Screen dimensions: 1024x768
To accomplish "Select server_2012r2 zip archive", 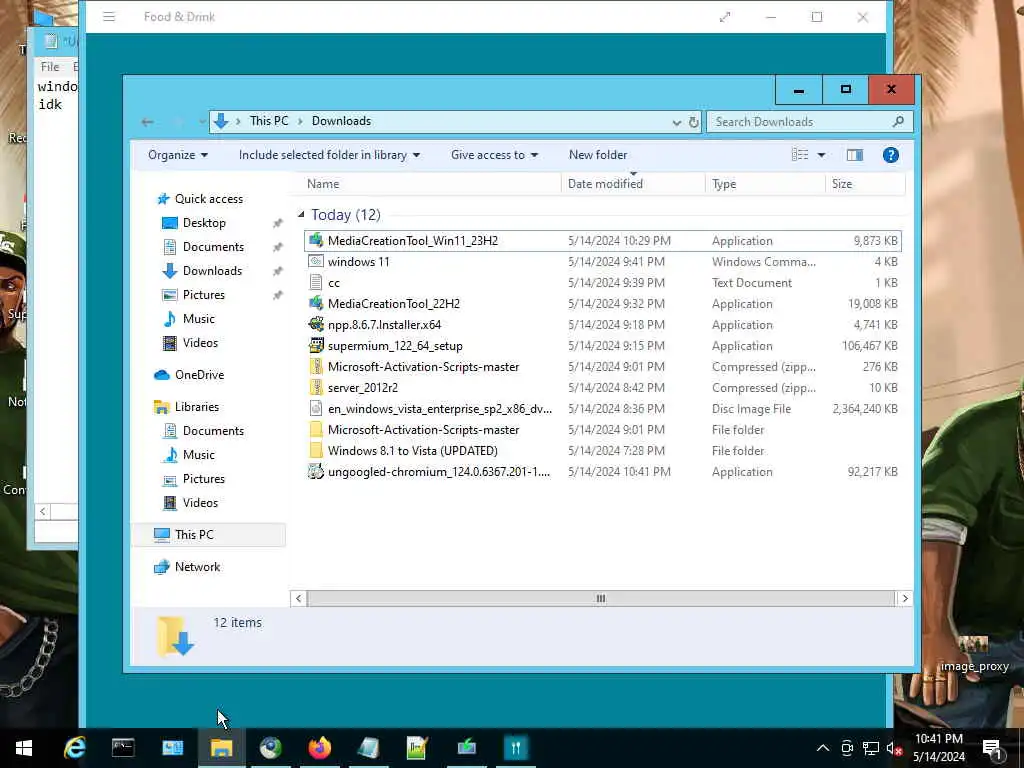I will (x=602, y=387).
